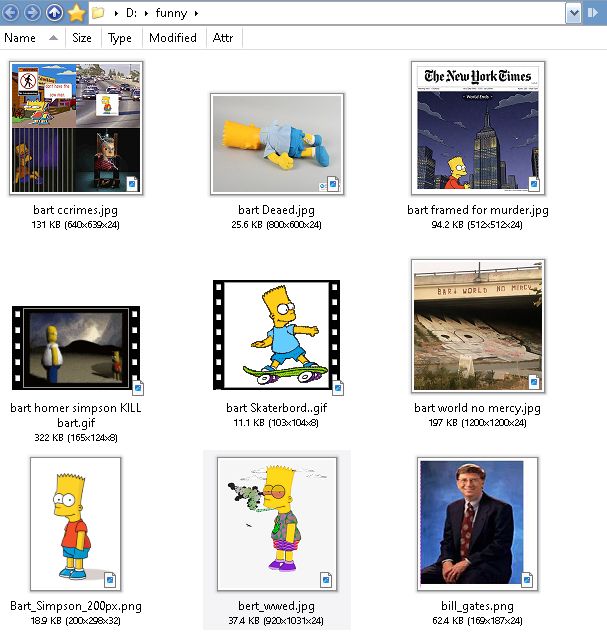The image size is (607, 636).
Task: Click the file name bert_wwed.jpg
Action: click(277, 606)
